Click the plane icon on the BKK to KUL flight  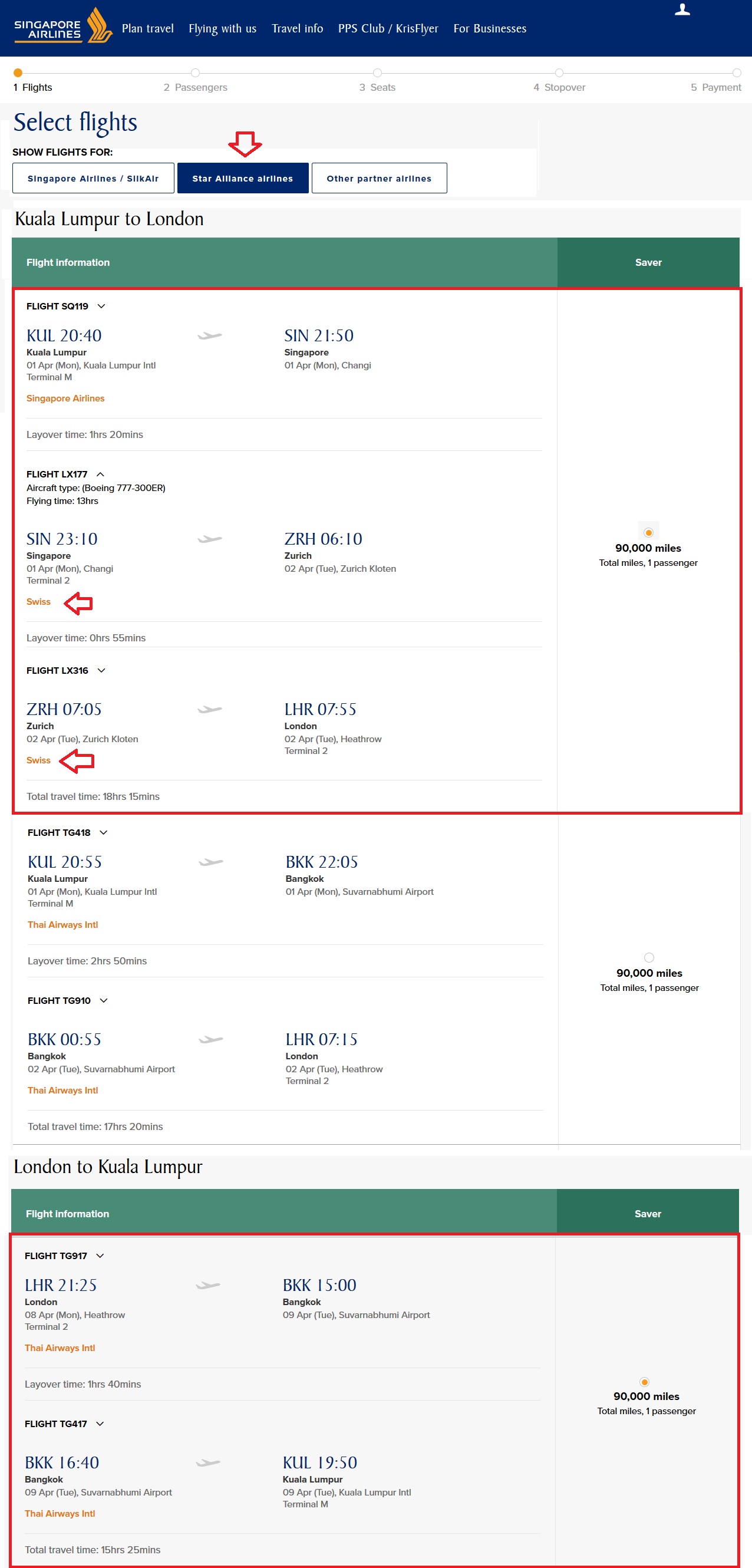(208, 1462)
